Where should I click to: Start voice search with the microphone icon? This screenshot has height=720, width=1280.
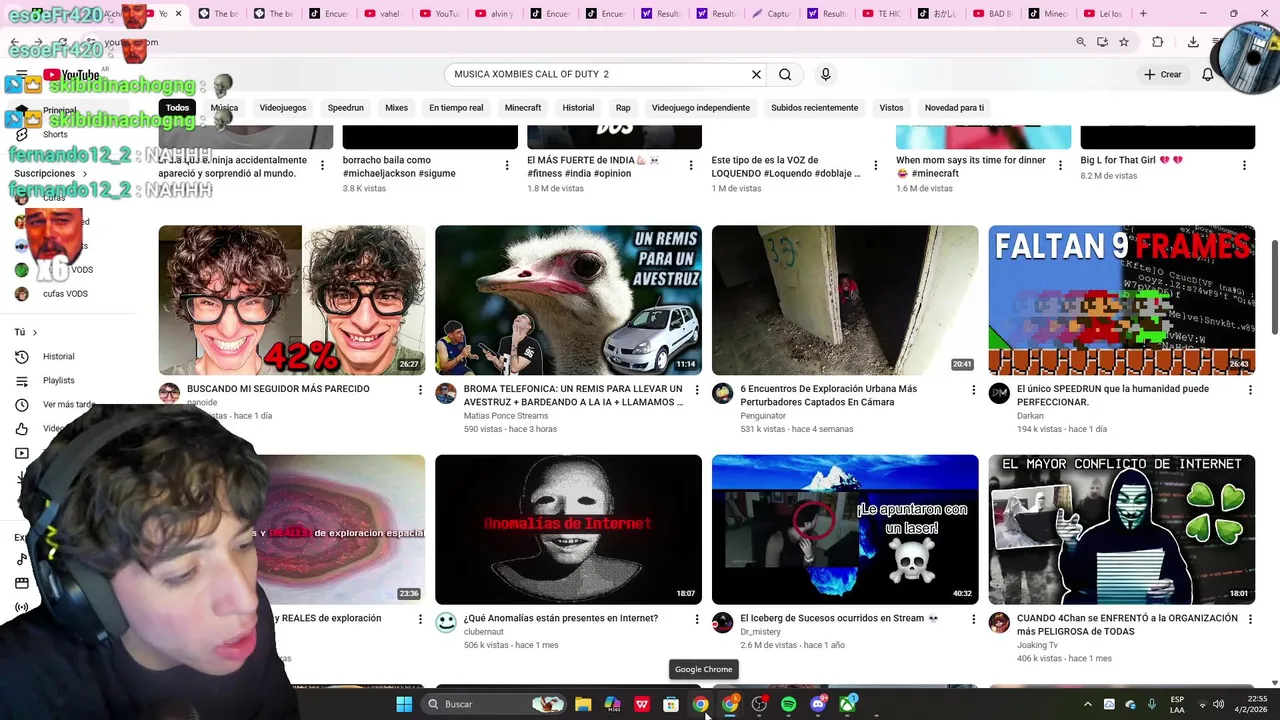click(x=825, y=74)
